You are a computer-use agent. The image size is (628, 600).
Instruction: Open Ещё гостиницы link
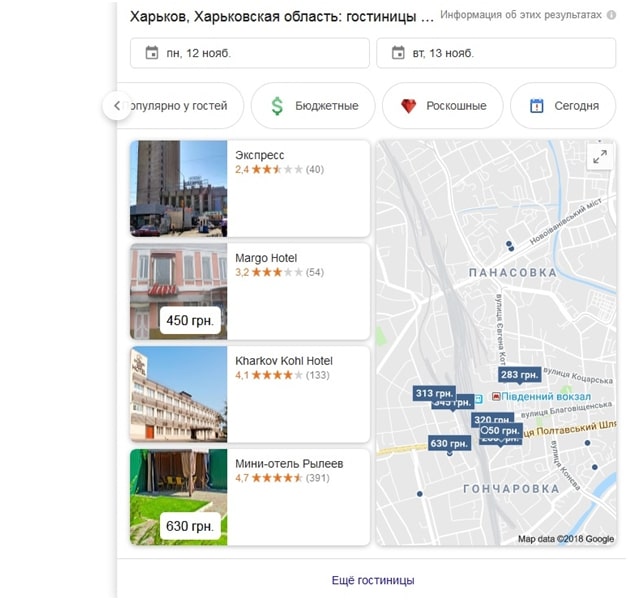tap(372, 580)
